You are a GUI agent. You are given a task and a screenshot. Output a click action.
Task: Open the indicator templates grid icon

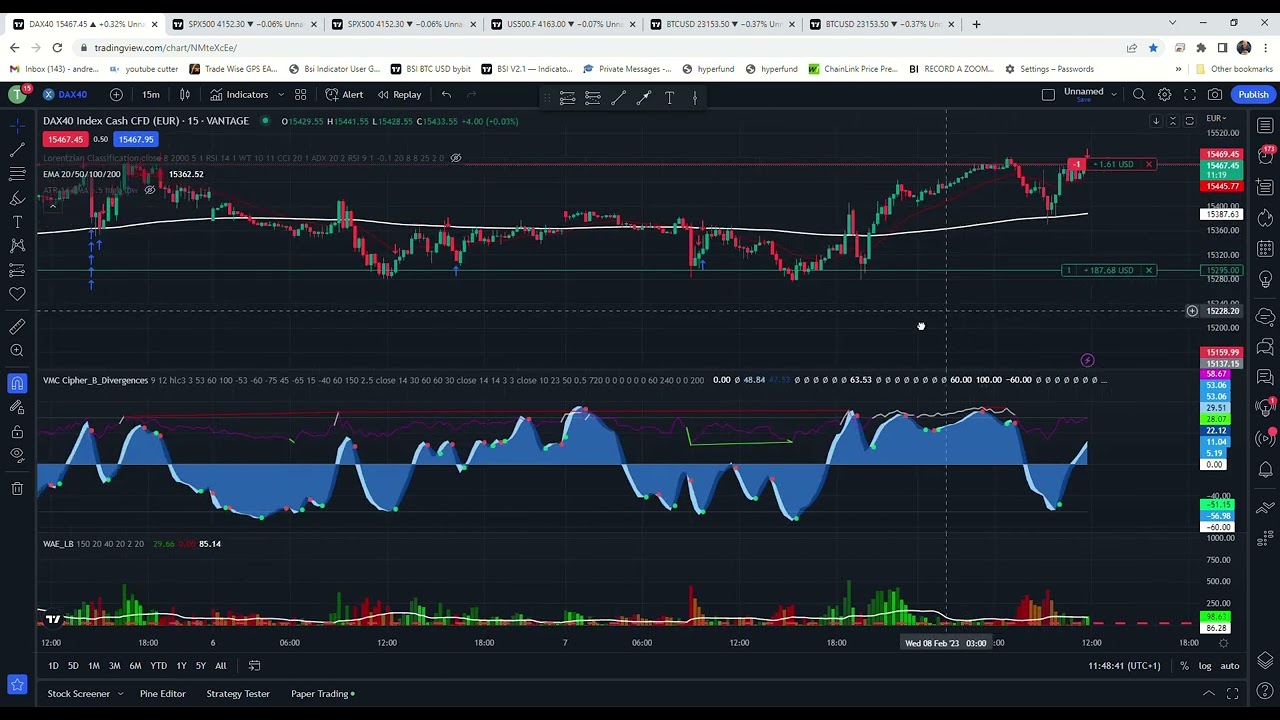pos(300,94)
